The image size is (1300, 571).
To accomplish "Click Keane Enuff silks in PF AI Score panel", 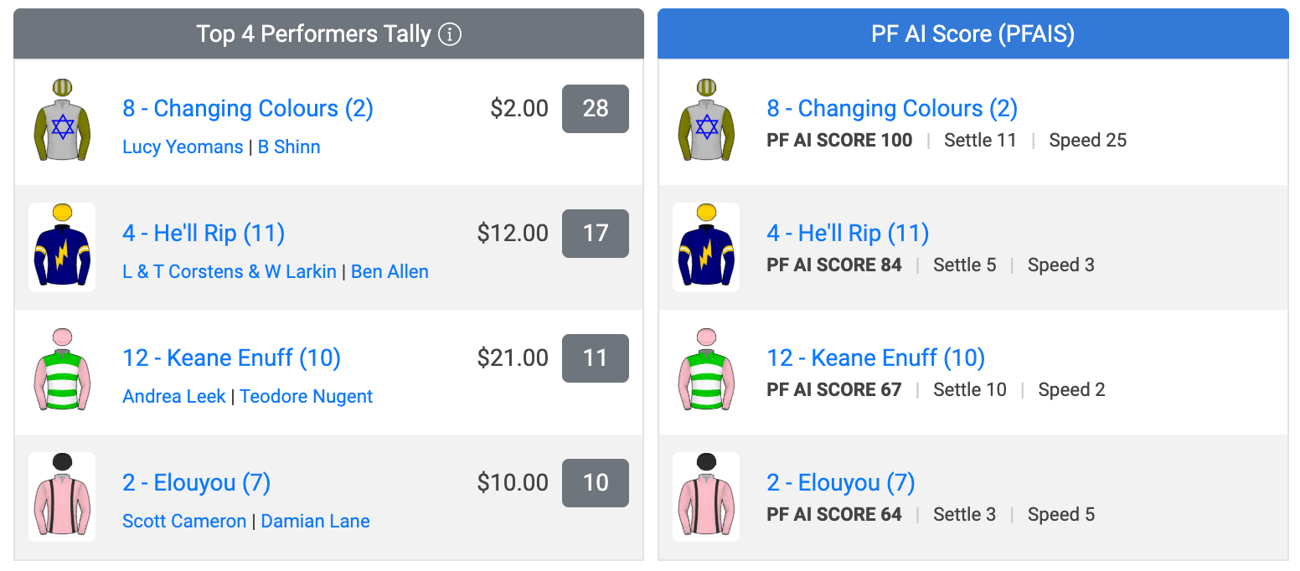I will [707, 371].
